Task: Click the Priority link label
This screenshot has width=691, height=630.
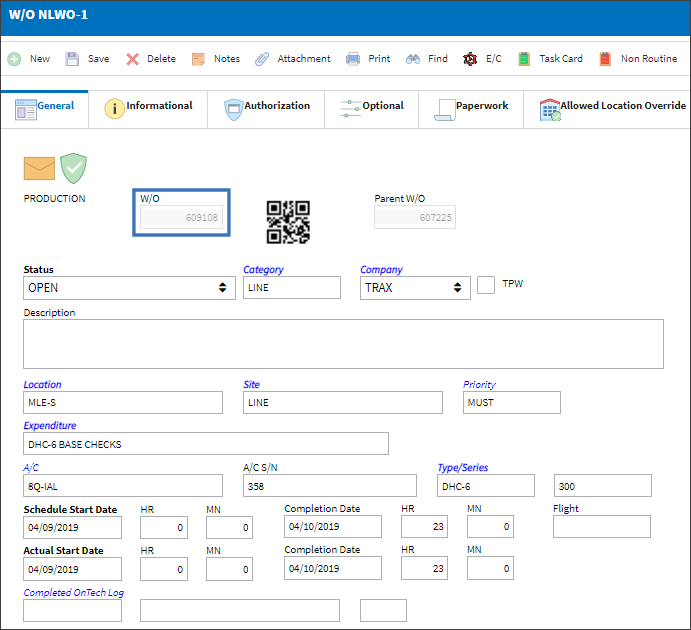Action: [479, 385]
